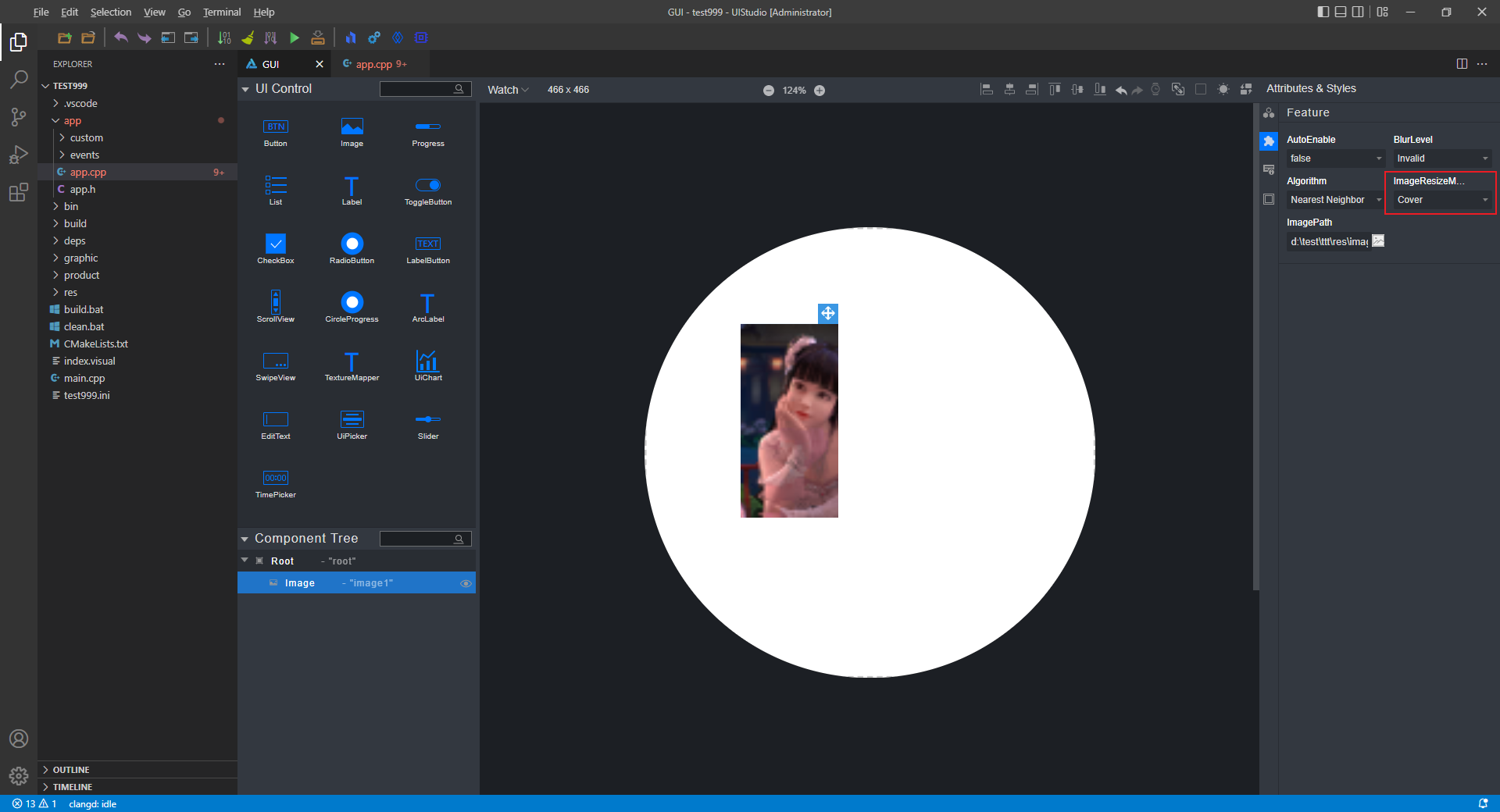Open the Extensions view in activity bar

tap(19, 193)
